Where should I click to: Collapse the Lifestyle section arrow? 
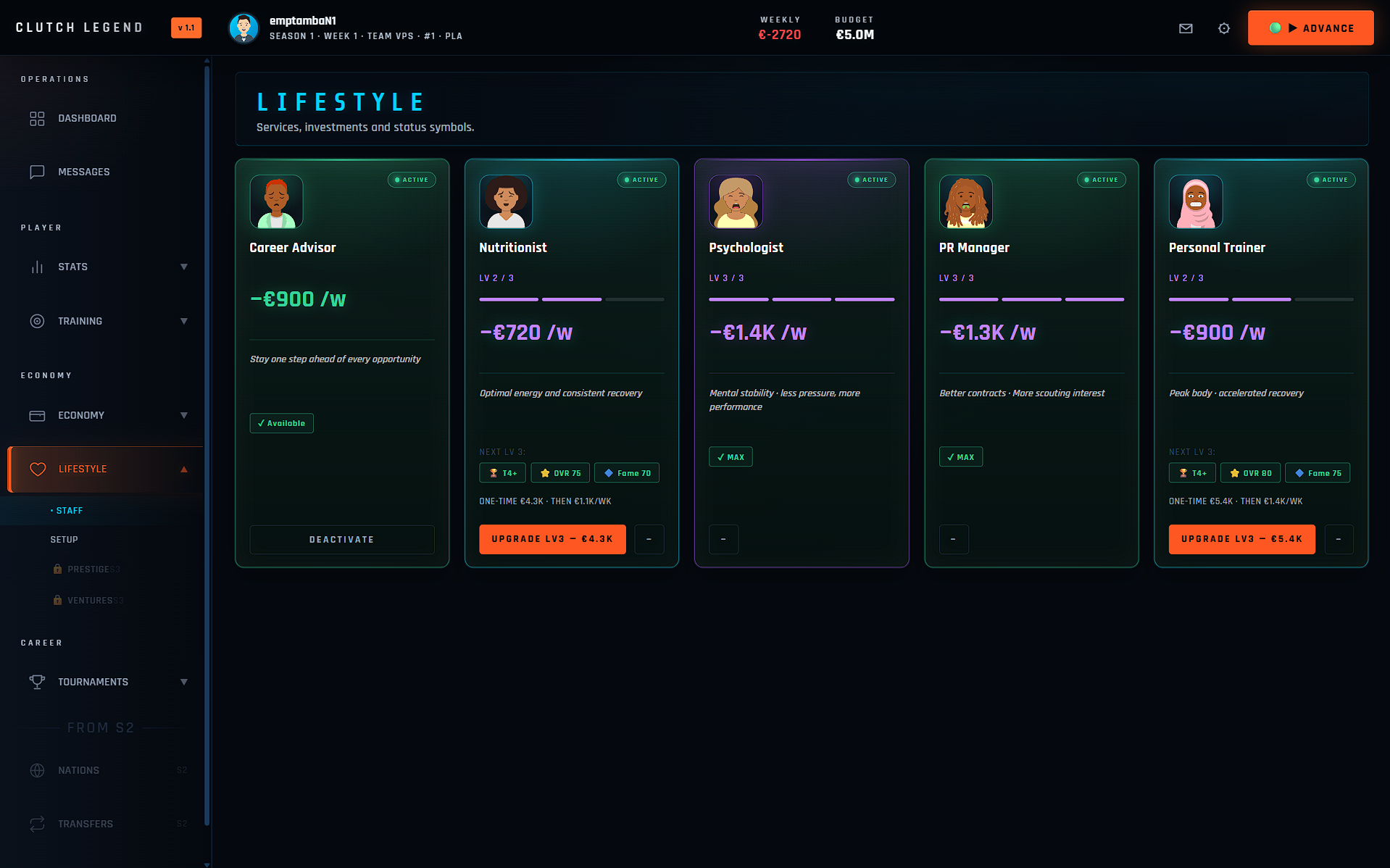184,469
